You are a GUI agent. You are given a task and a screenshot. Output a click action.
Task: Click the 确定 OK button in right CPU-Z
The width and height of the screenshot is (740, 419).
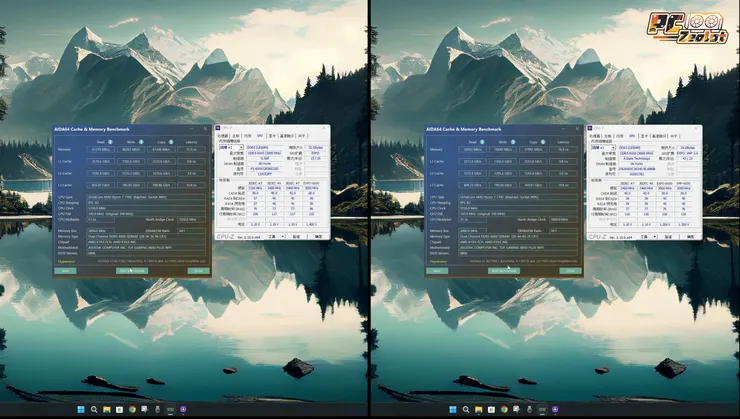[690, 236]
